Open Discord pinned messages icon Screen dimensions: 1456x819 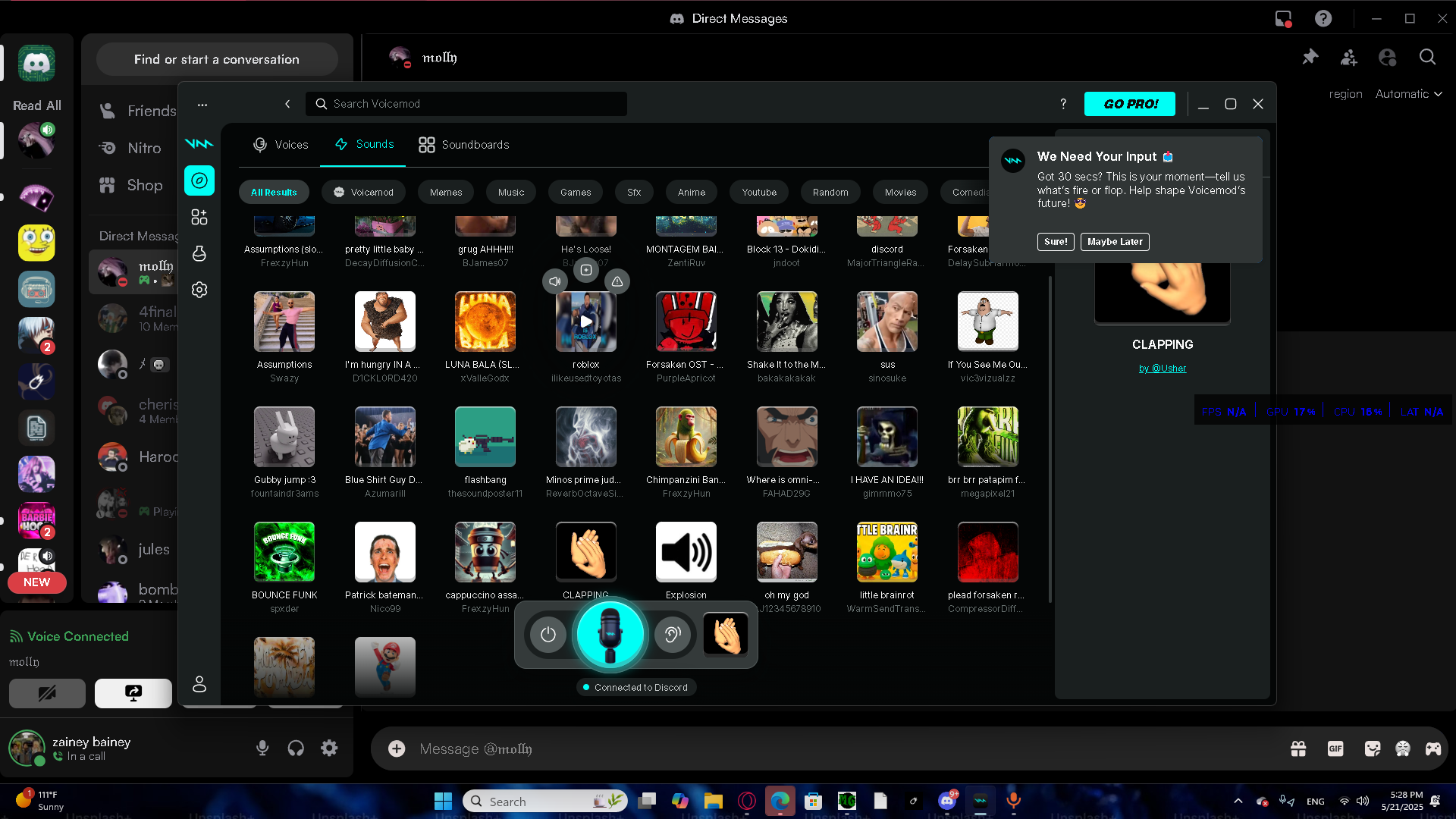click(x=1310, y=58)
